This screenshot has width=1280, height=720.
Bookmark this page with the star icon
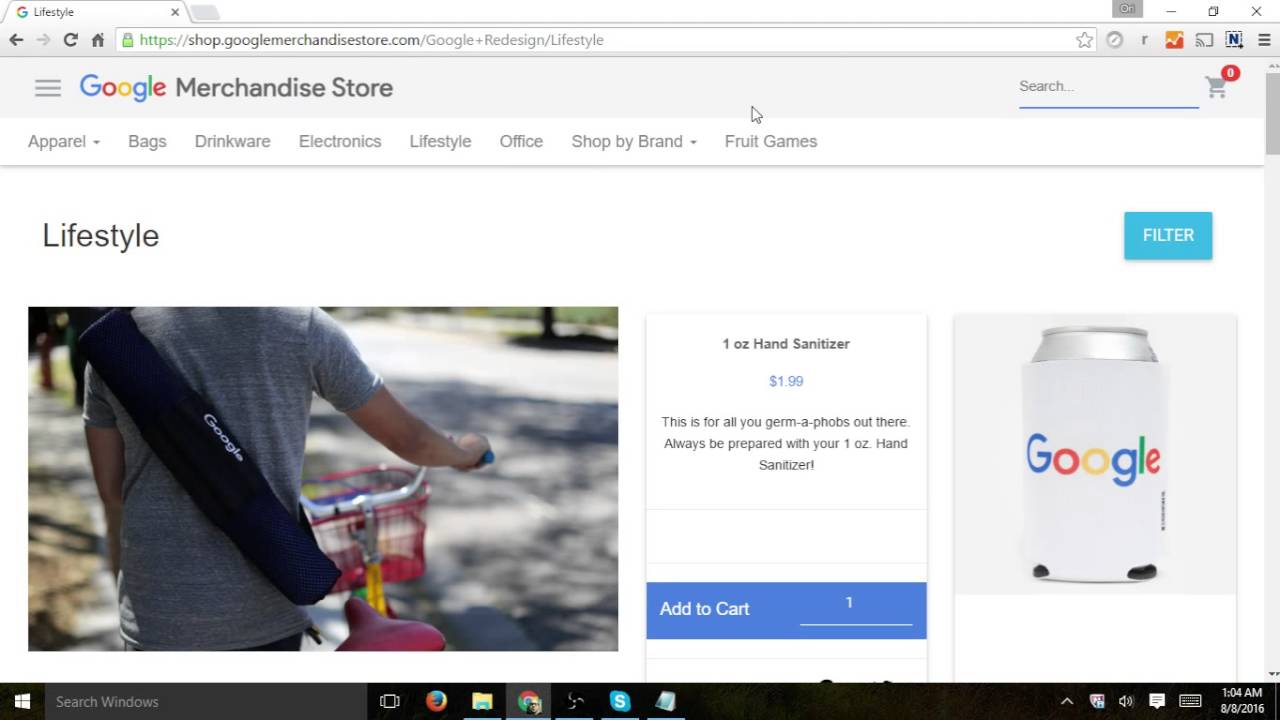coord(1084,40)
